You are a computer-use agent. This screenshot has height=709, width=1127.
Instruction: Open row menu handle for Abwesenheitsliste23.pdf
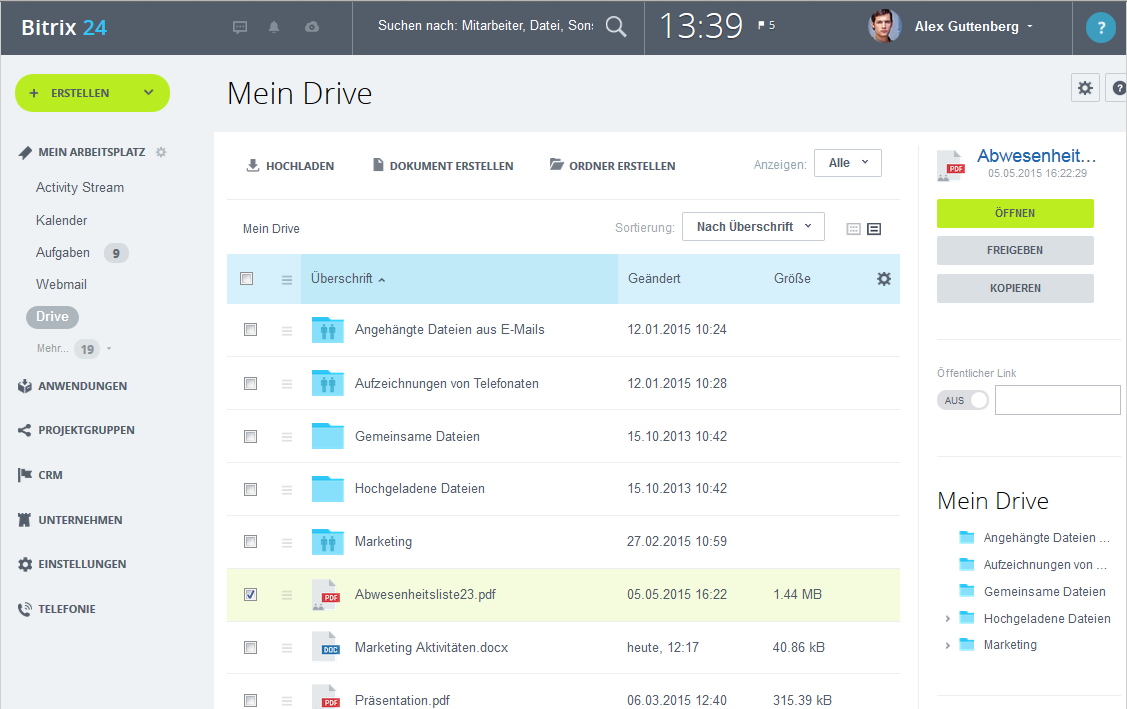coord(287,595)
